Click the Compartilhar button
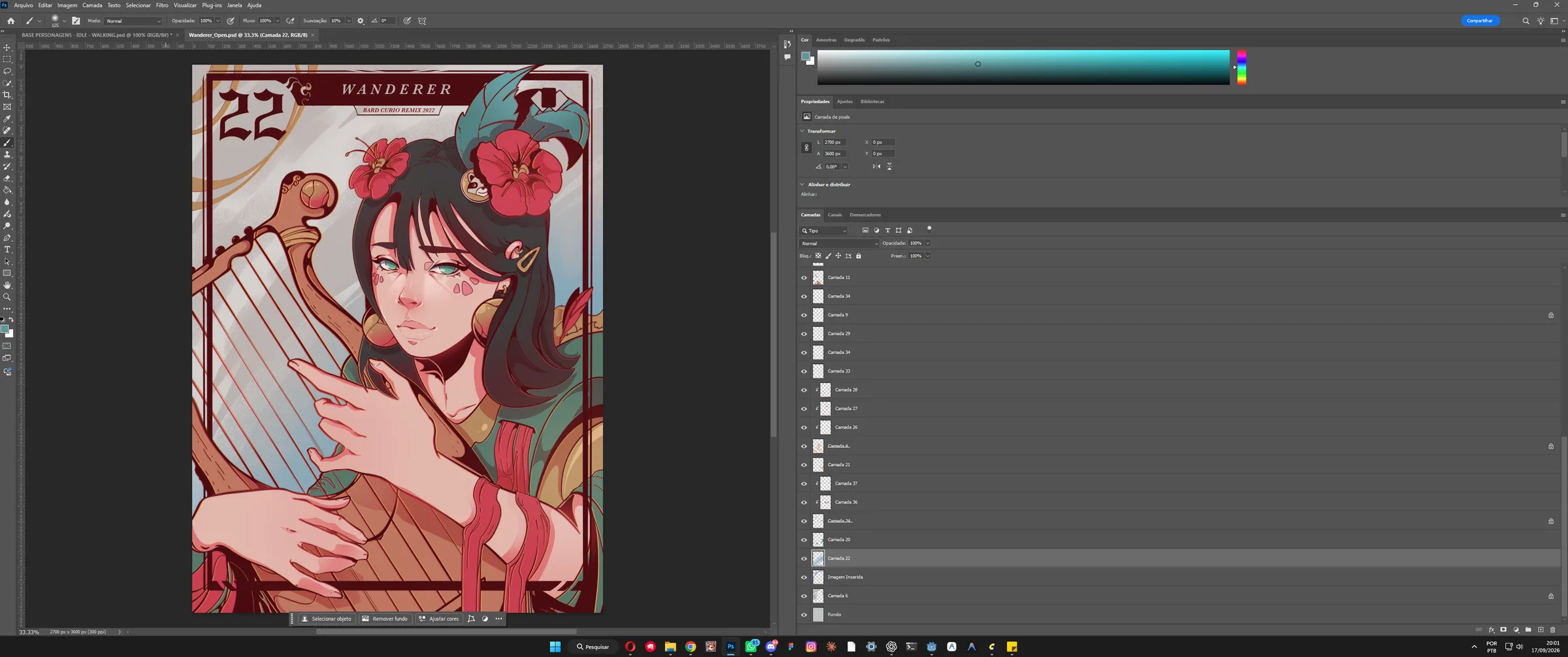 click(x=1480, y=21)
